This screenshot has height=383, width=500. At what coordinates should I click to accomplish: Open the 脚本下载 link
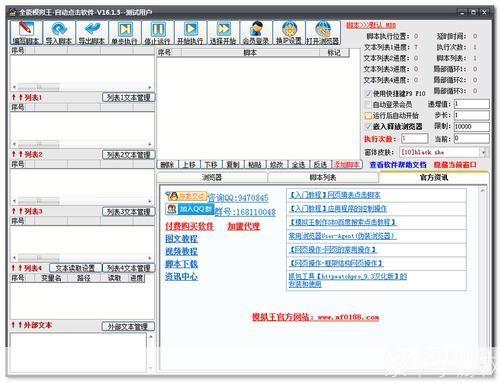point(181,264)
